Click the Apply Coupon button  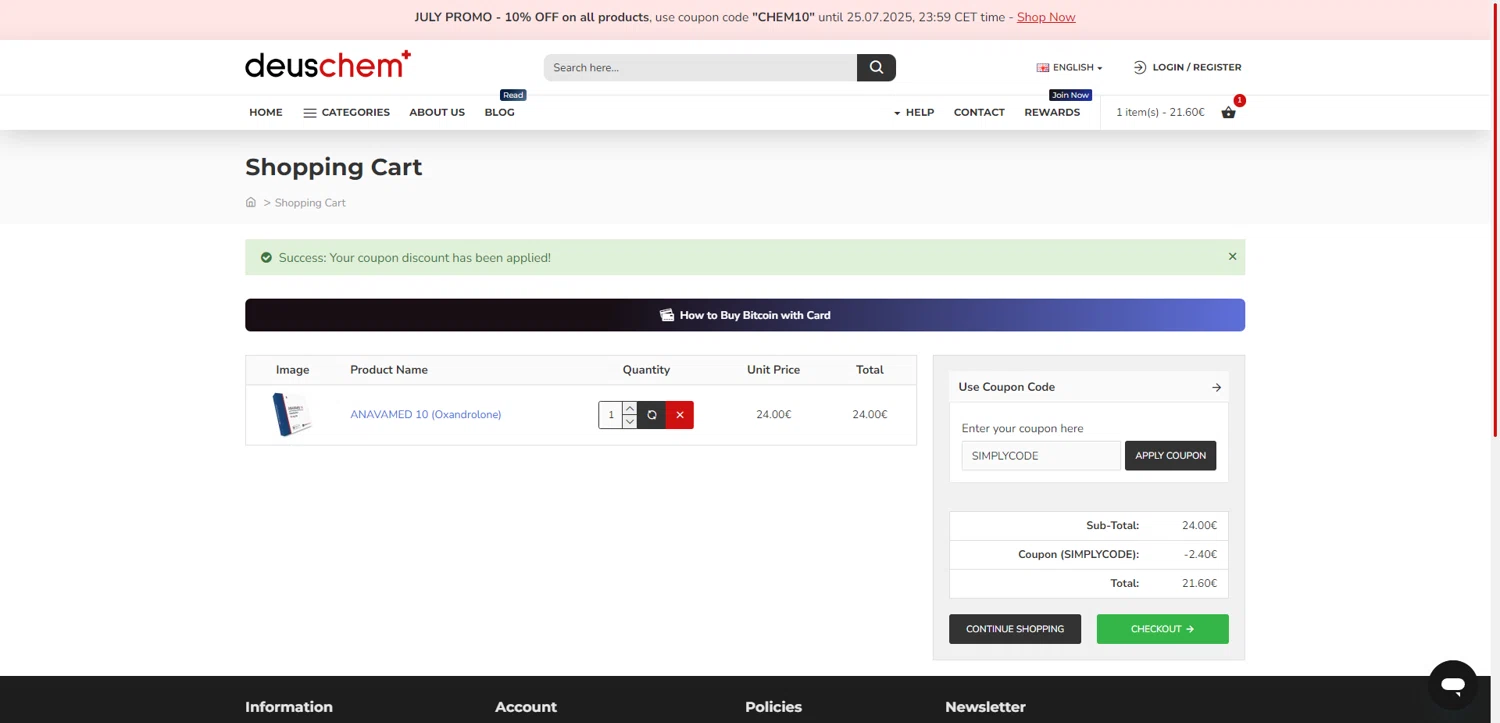pos(1170,455)
